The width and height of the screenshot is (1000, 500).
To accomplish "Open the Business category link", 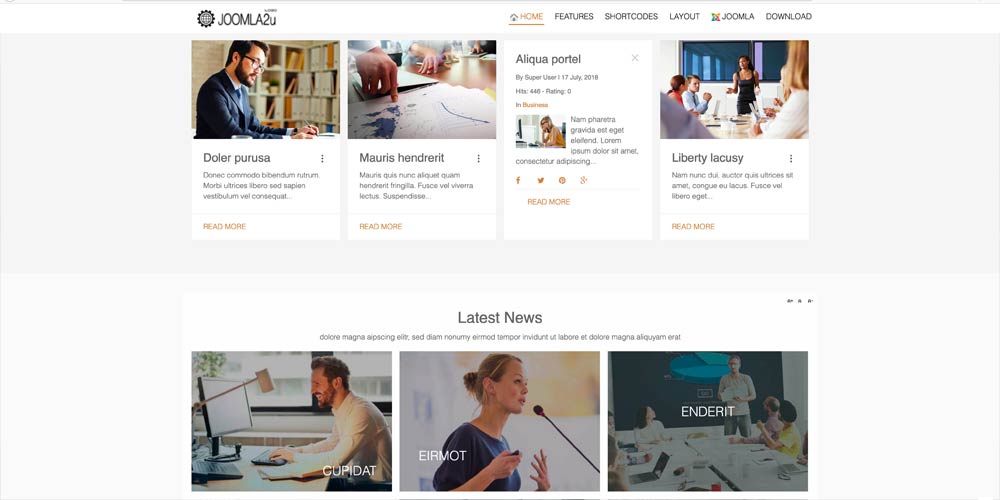I will pyautogui.click(x=535, y=105).
